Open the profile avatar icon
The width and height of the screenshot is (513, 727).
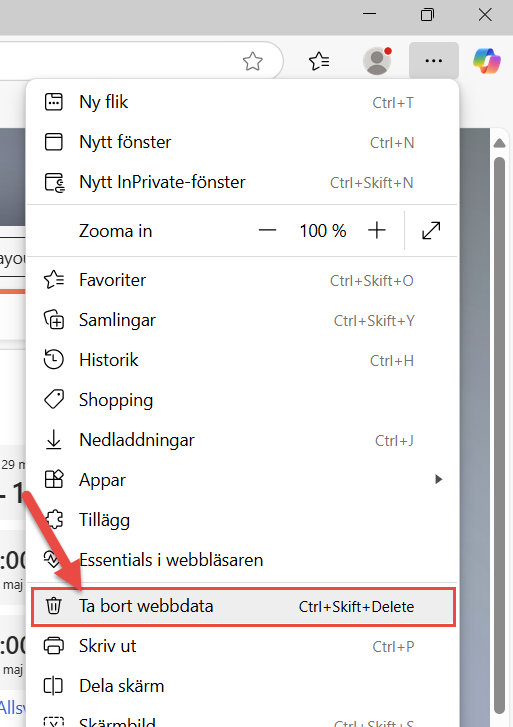coord(377,61)
